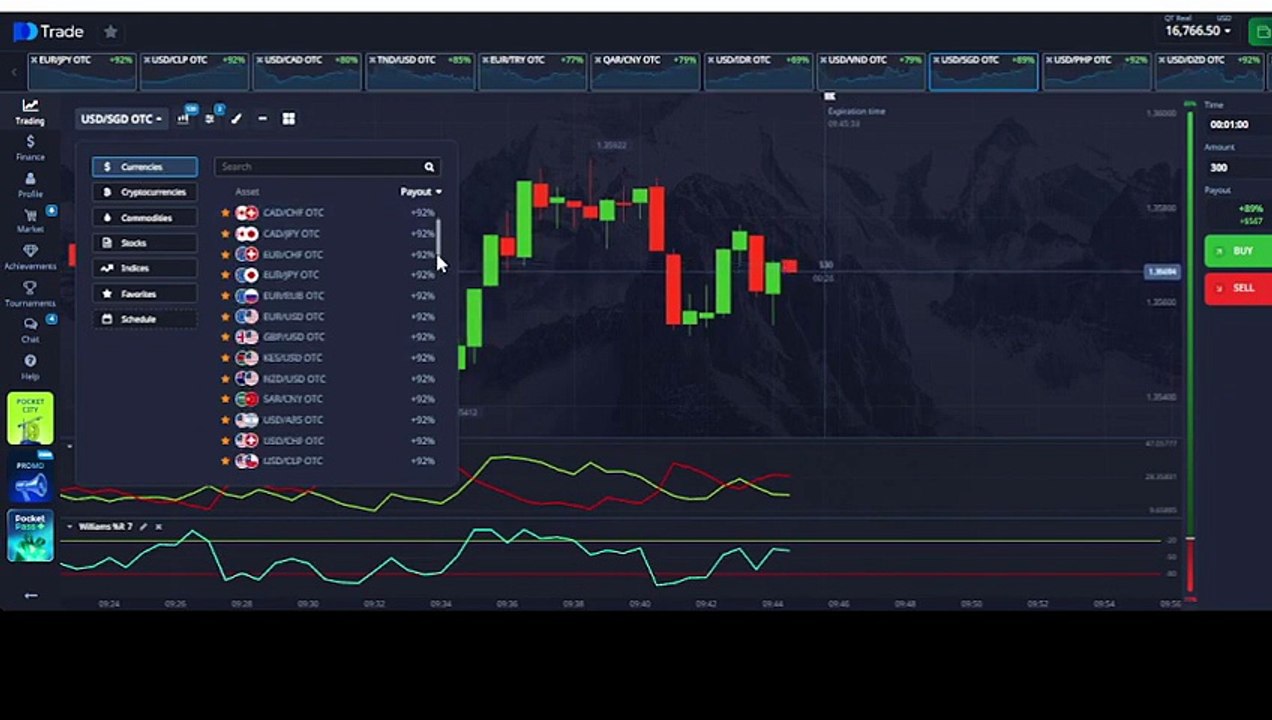Select the Indices category
Image resolution: width=1272 pixels, height=720 pixels.
pyautogui.click(x=145, y=268)
